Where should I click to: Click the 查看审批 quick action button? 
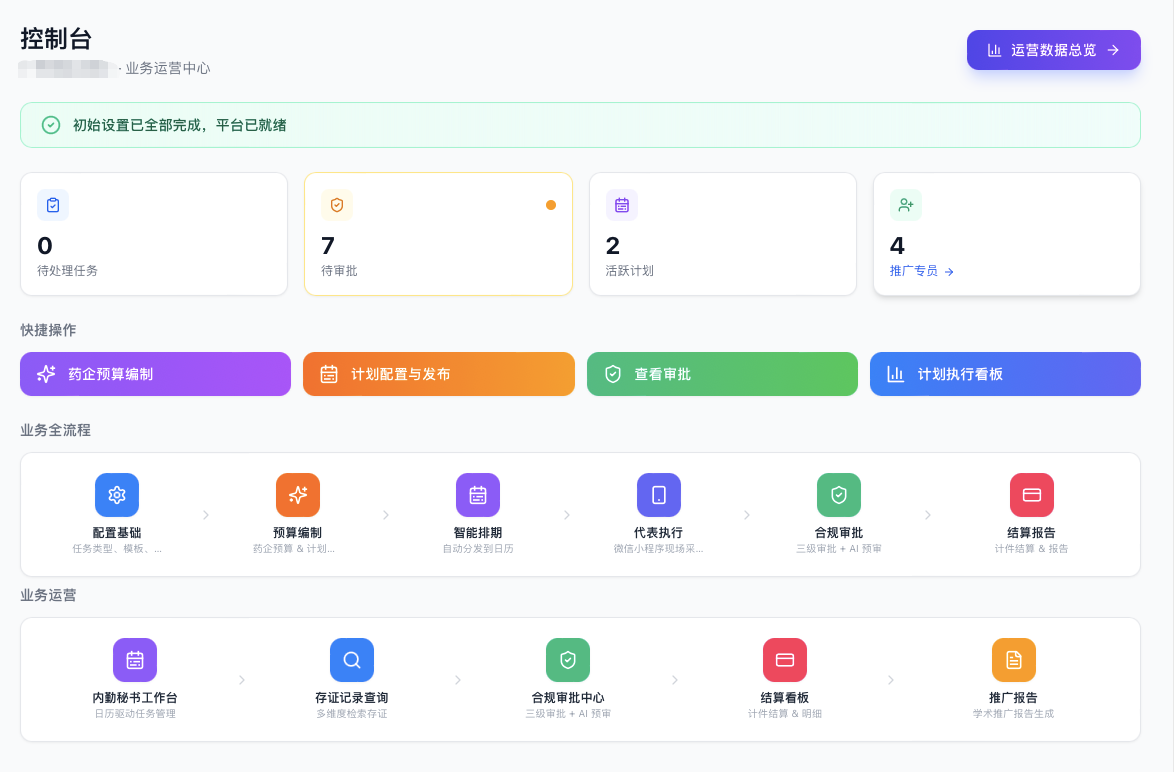pyautogui.click(x=722, y=374)
